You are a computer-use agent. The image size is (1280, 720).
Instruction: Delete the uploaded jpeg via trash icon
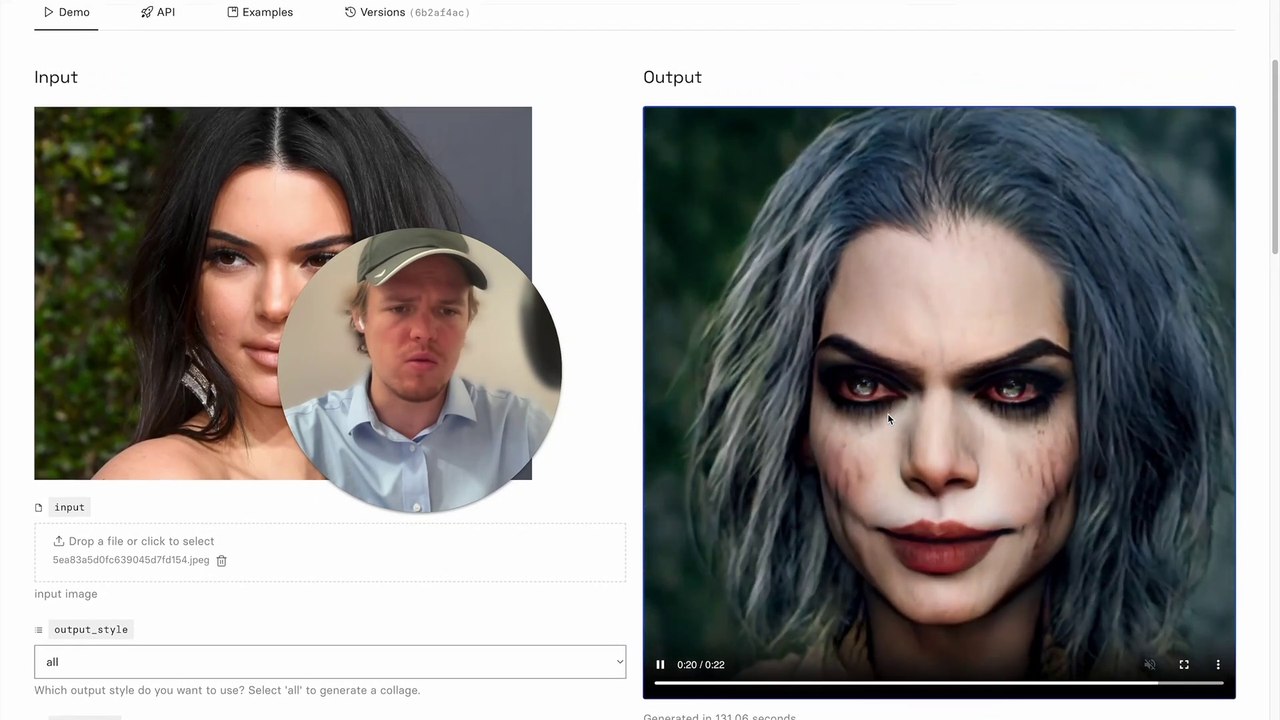(x=222, y=561)
